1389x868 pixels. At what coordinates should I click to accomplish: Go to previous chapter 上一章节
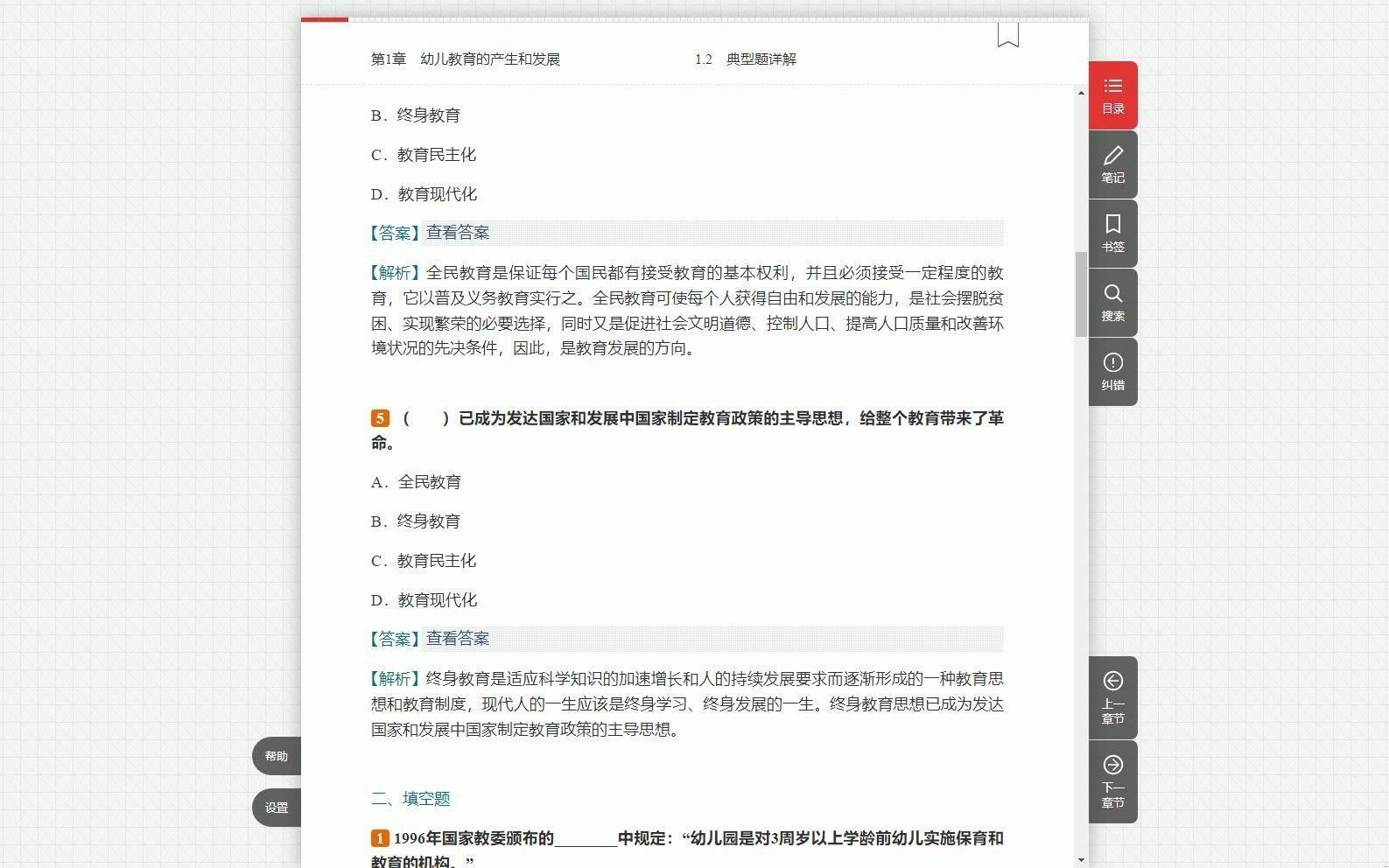point(1112,697)
